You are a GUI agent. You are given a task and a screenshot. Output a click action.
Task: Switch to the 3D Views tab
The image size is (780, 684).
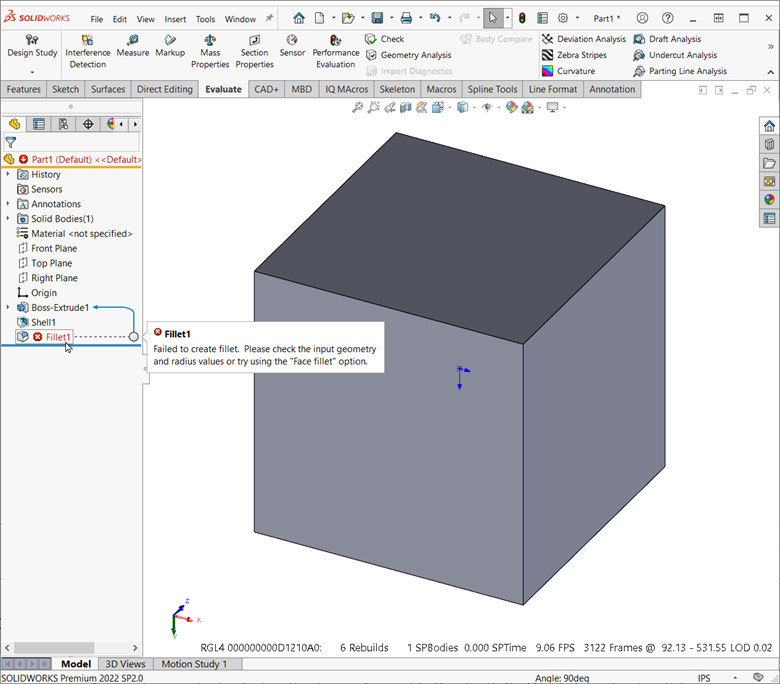pos(125,664)
